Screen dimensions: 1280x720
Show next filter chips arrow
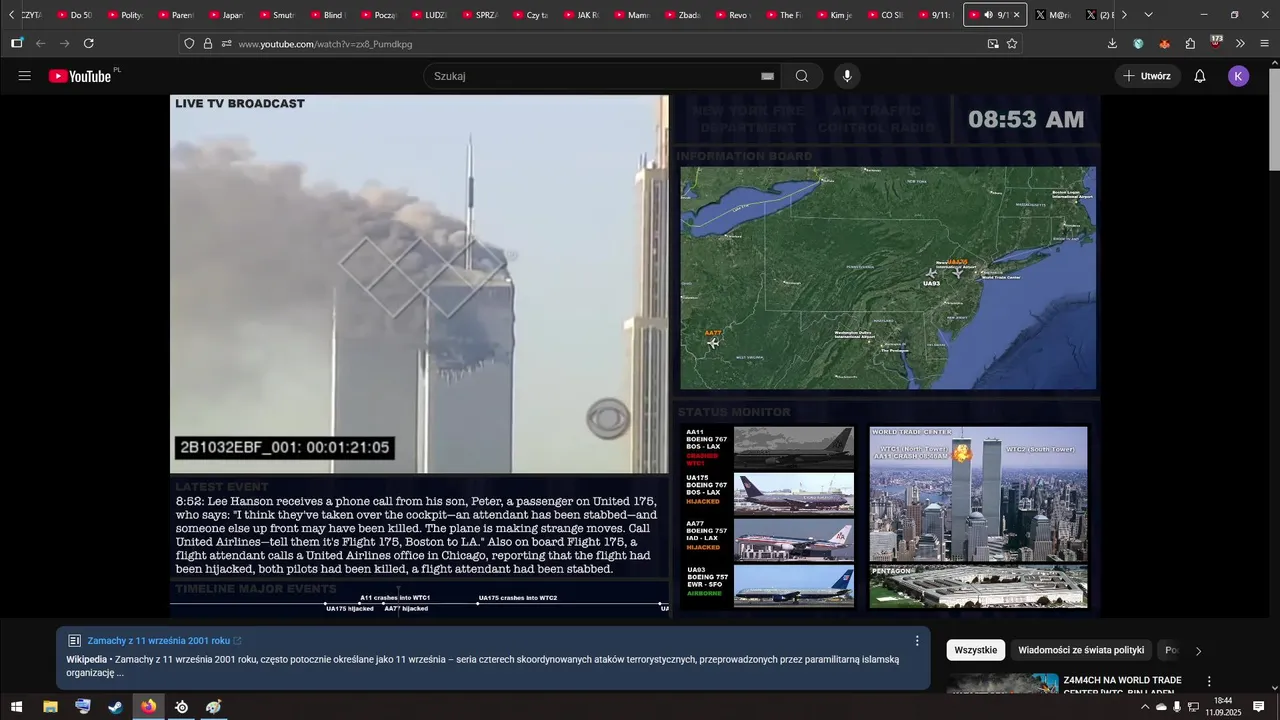(x=1198, y=651)
